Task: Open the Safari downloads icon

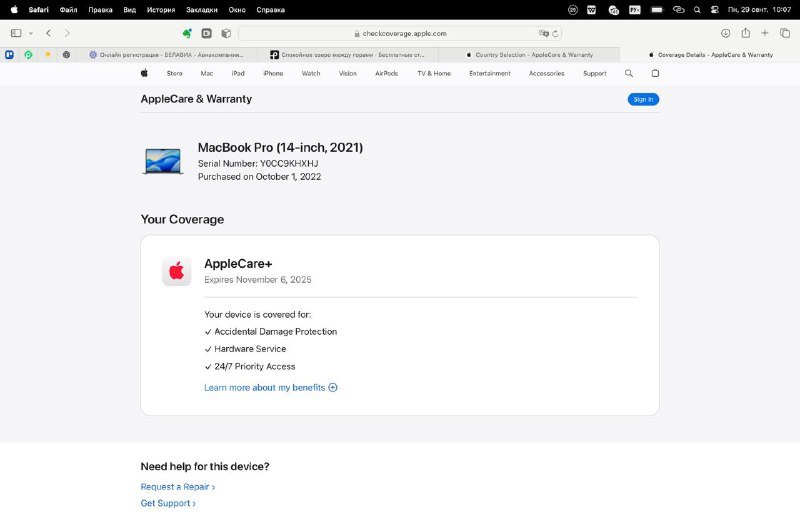Action: pos(726,33)
